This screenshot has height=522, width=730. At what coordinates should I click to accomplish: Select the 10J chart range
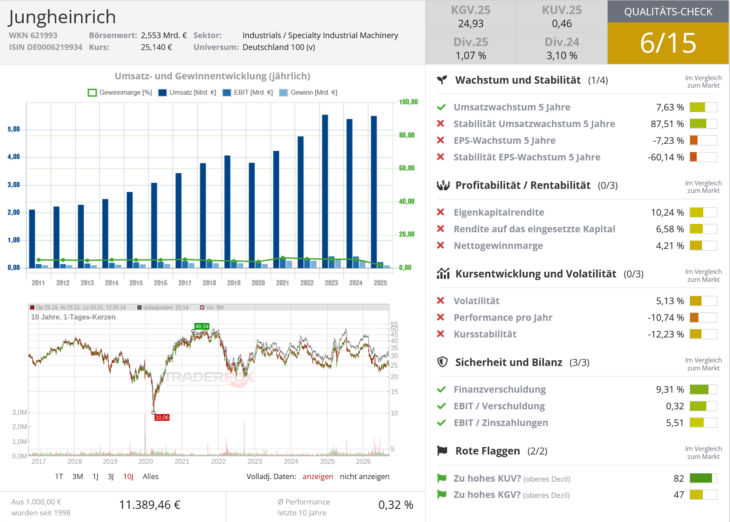pos(128,476)
